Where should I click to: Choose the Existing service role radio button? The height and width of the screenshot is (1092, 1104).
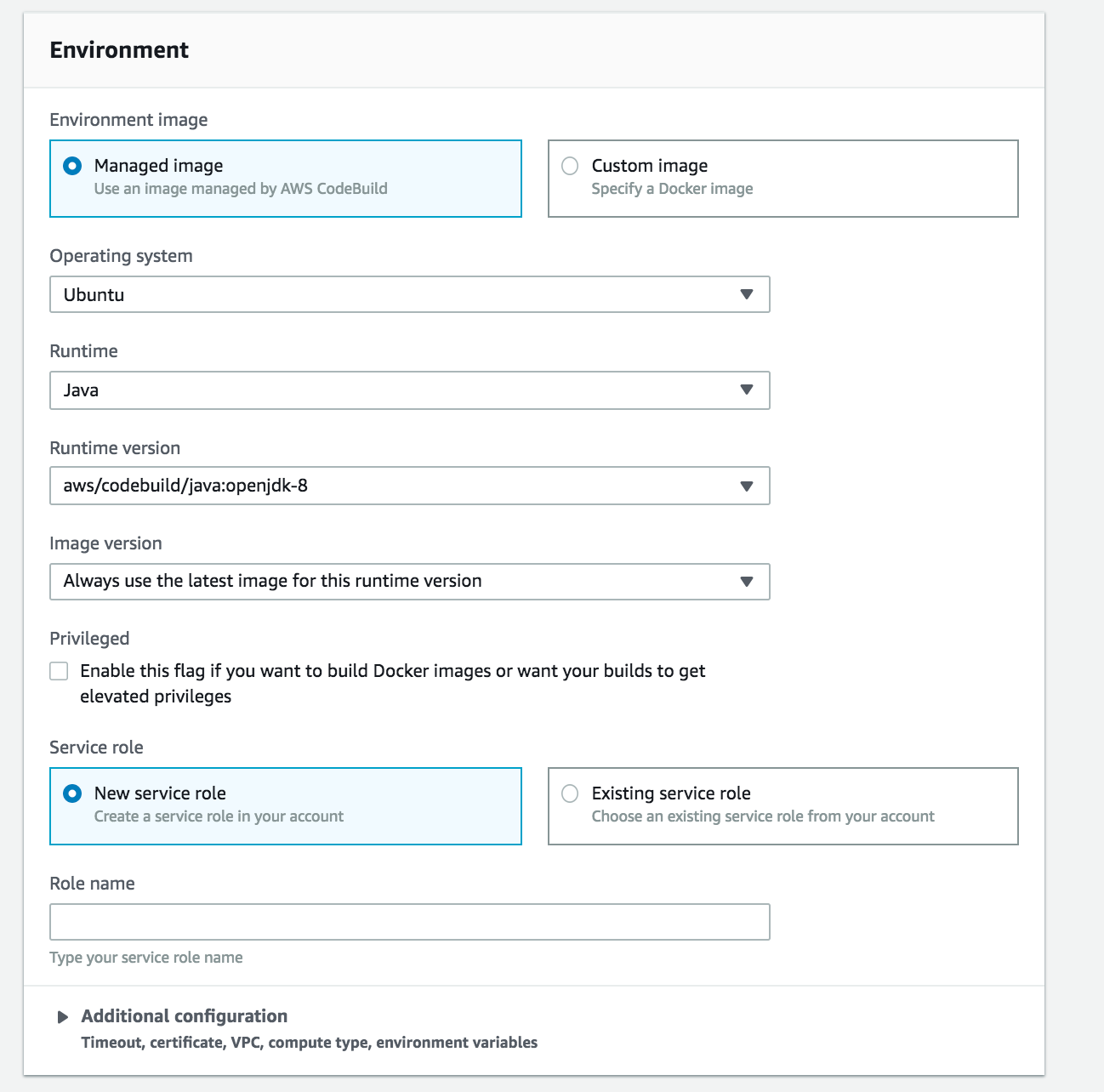pyautogui.click(x=570, y=793)
